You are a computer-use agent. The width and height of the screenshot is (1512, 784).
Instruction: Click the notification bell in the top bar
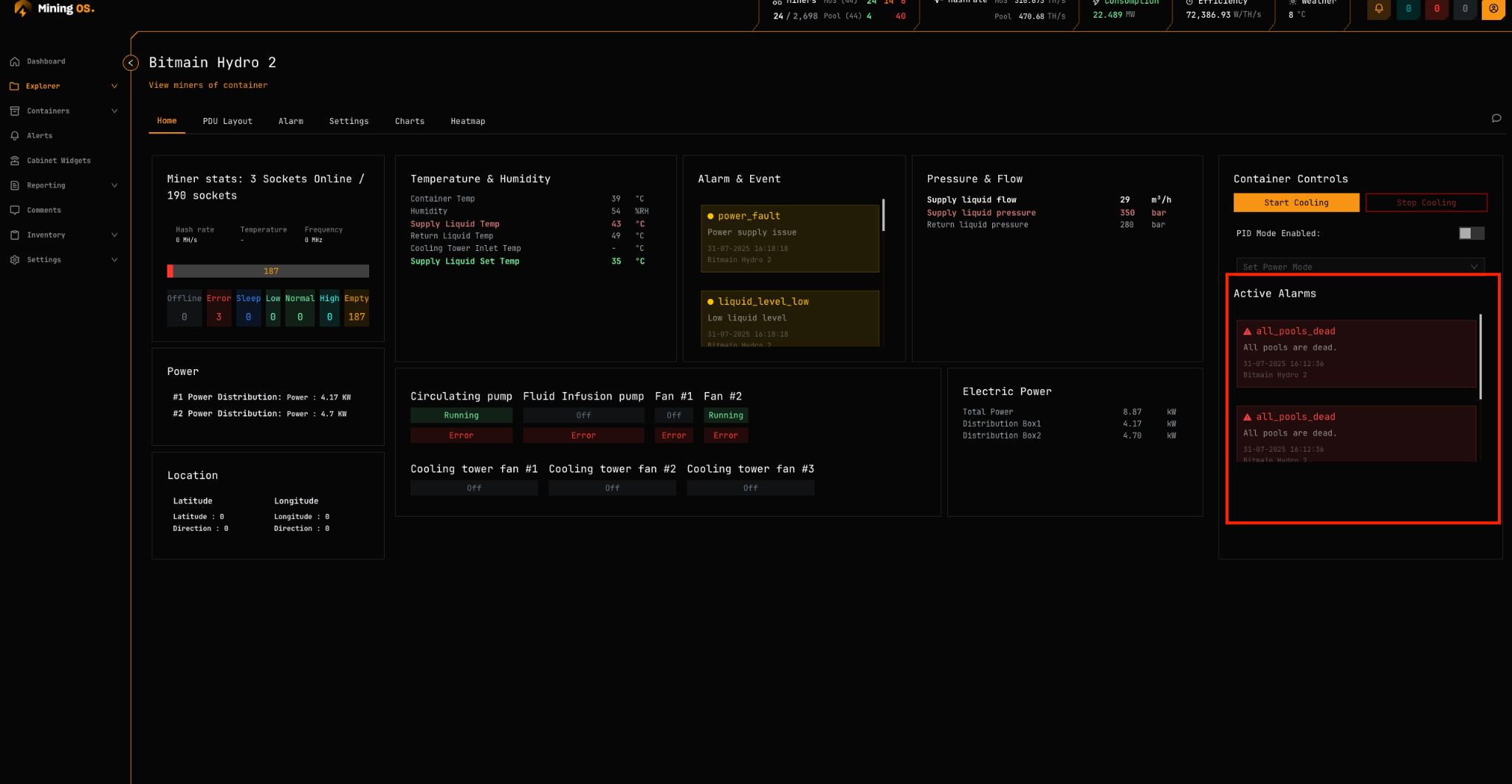(x=1378, y=10)
